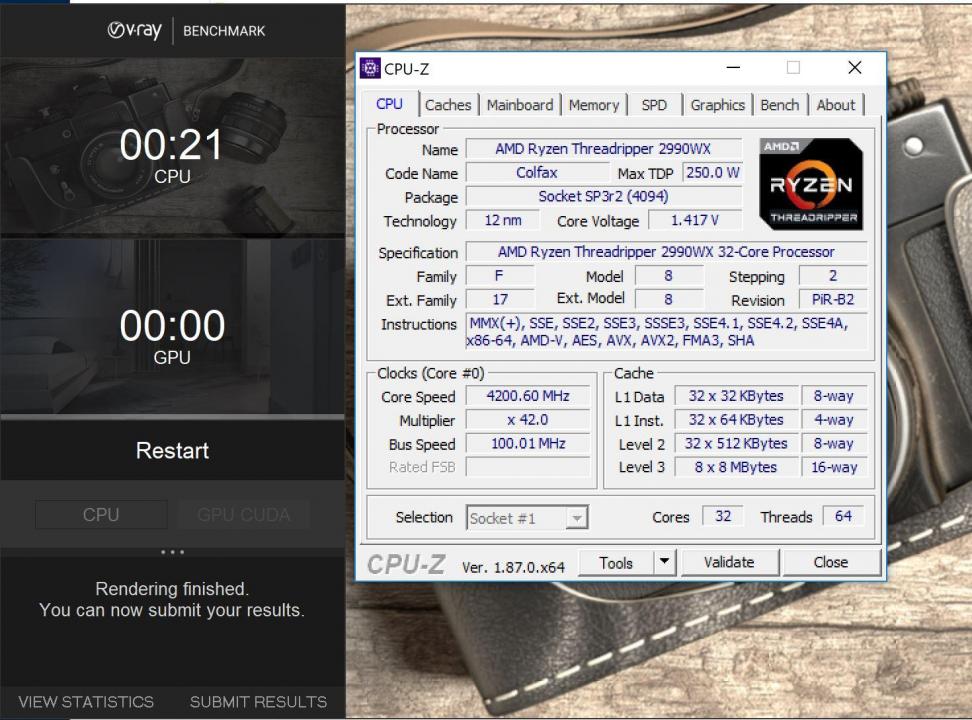972x720 pixels.
Task: Click the Validate button
Action: 730,562
